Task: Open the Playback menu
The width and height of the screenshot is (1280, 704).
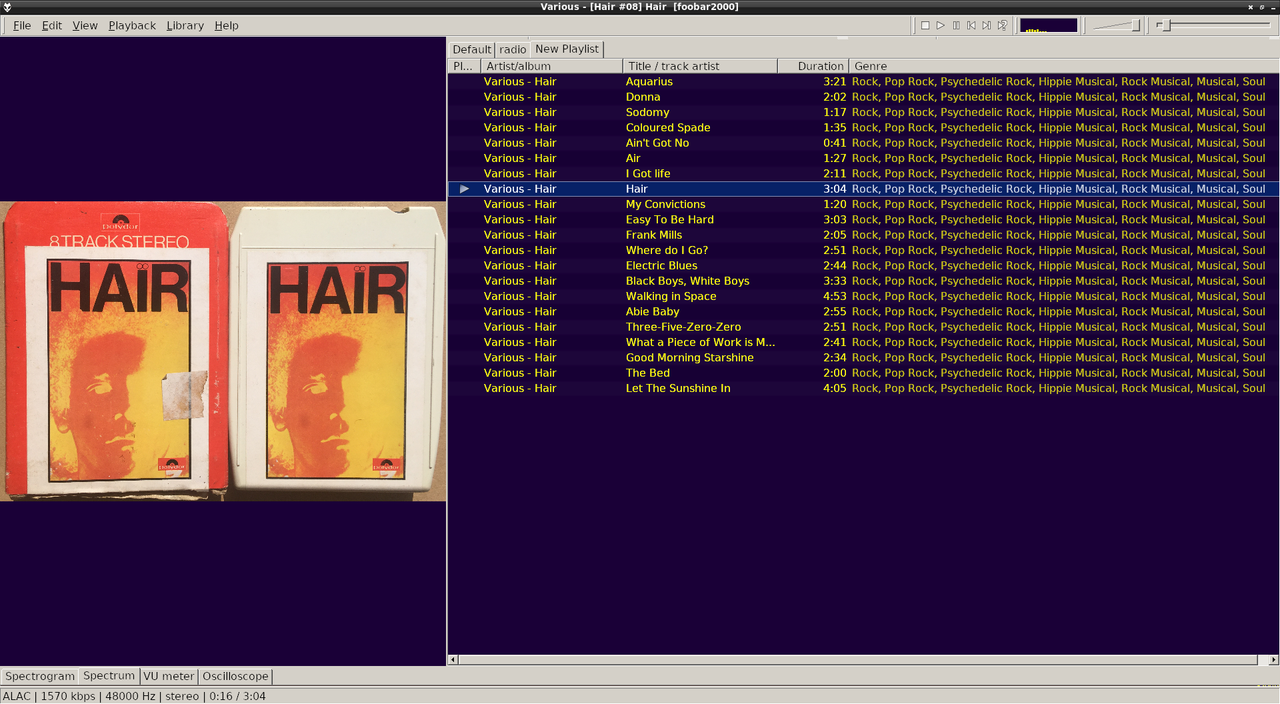Action: pos(132,26)
